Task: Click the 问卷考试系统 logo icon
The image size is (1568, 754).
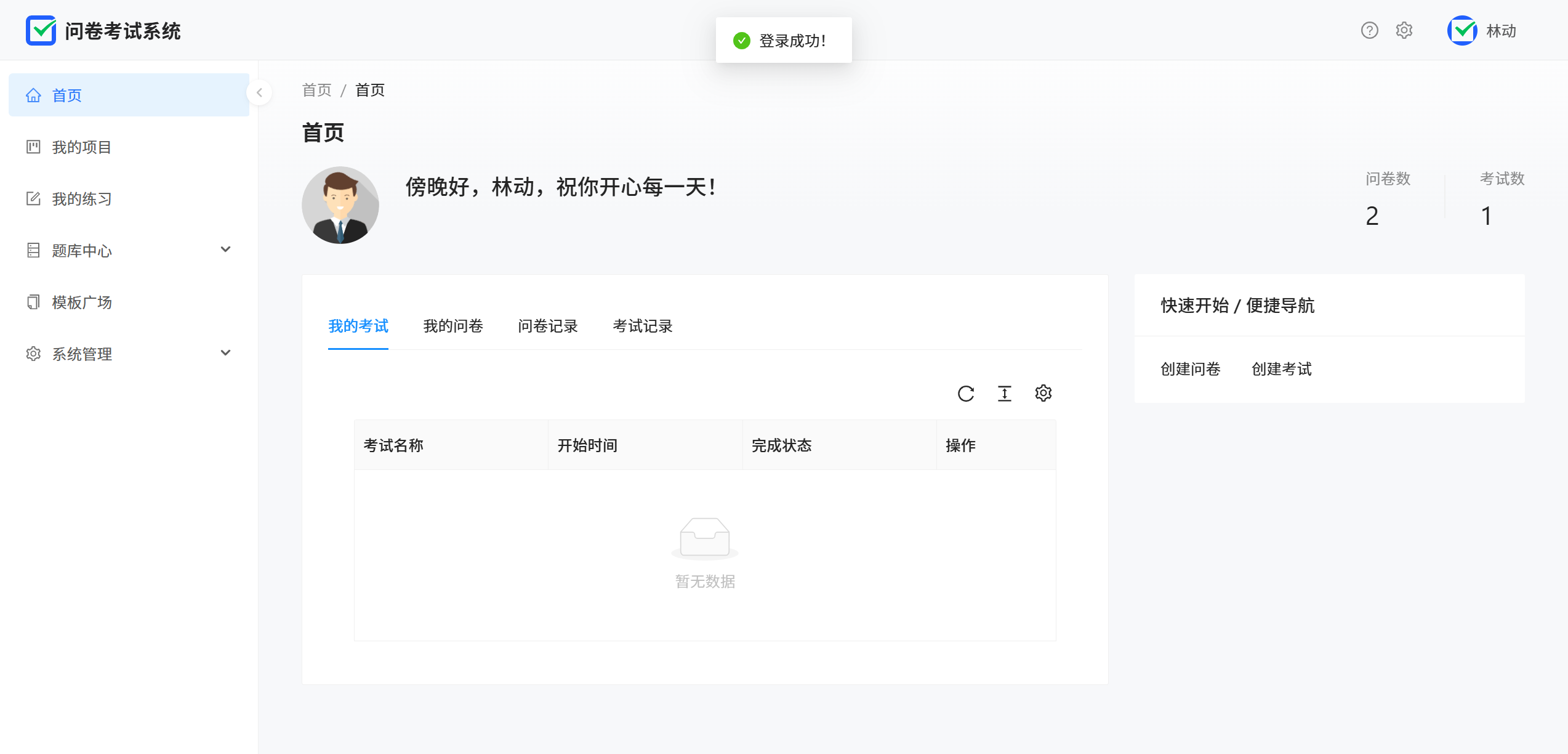Action: click(x=41, y=30)
